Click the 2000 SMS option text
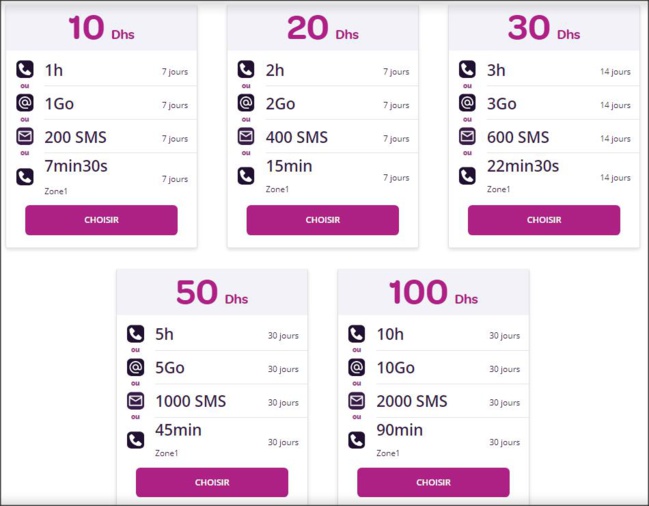Screen dimensions: 649x506 (412, 401)
